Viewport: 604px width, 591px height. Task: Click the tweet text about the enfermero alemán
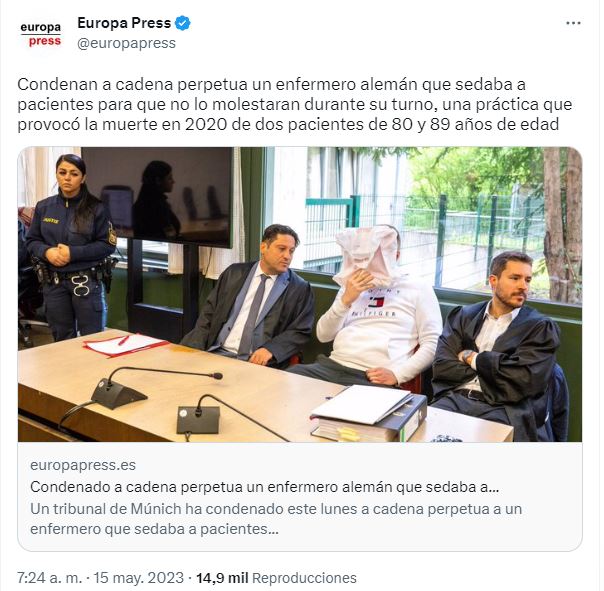pyautogui.click(x=295, y=104)
